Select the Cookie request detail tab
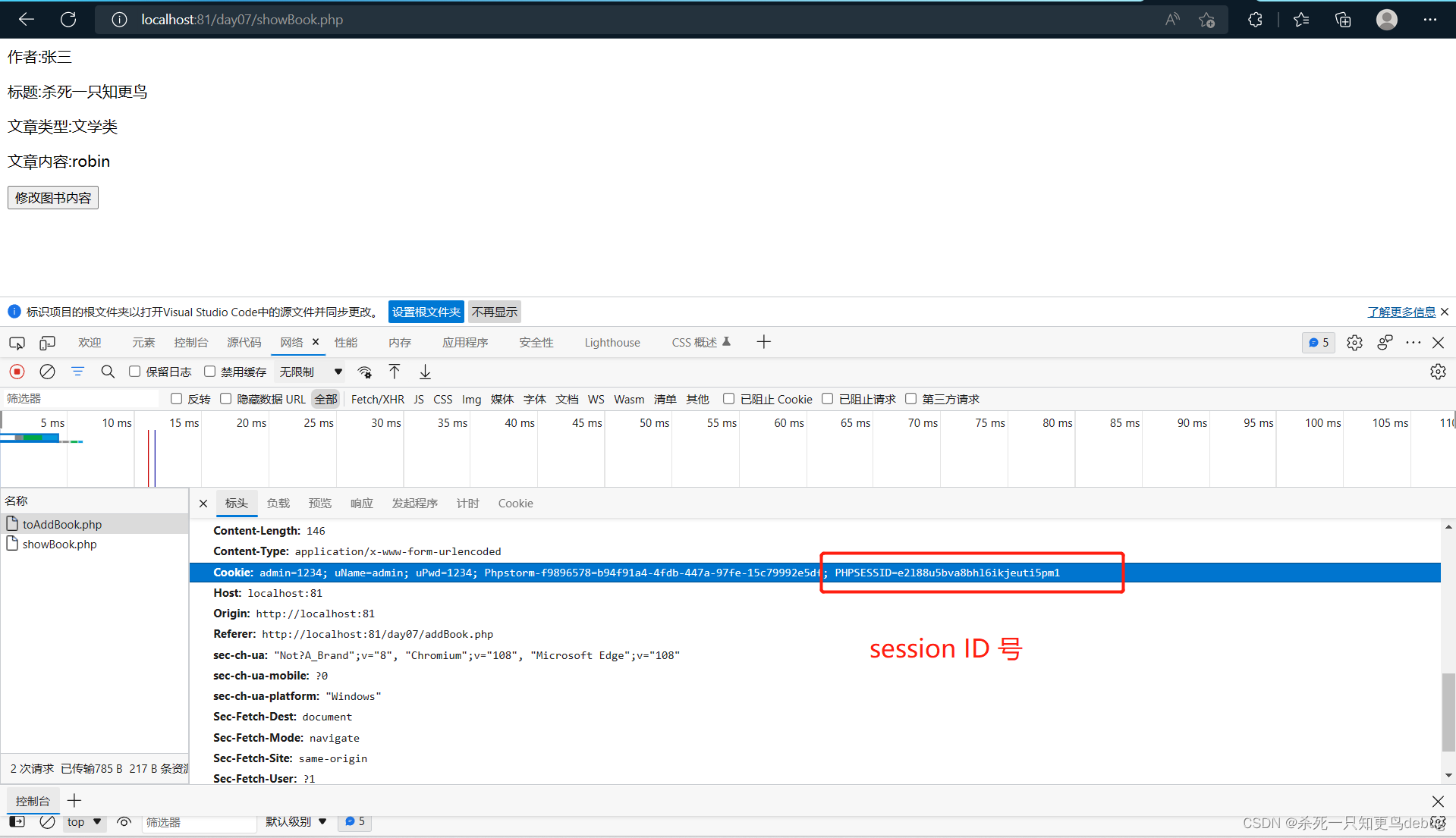This screenshot has width=1456, height=838. coord(516,504)
